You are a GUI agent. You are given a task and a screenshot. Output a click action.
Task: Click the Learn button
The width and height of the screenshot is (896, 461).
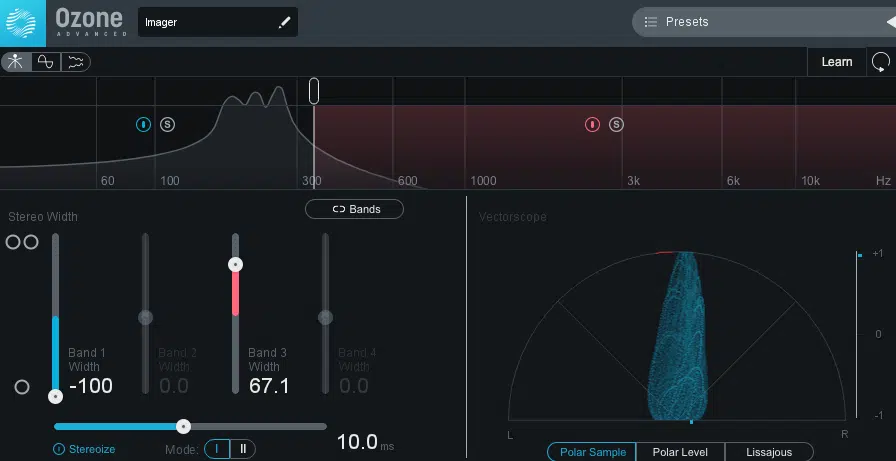pyautogui.click(x=837, y=62)
